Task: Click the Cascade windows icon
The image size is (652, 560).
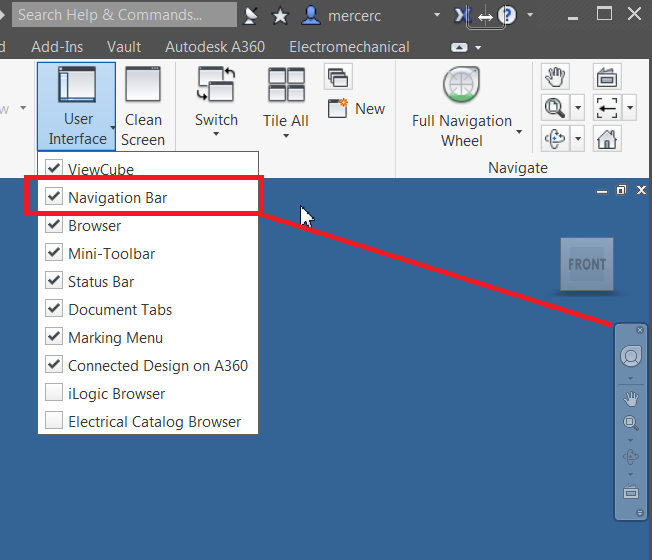Action: tap(338, 77)
